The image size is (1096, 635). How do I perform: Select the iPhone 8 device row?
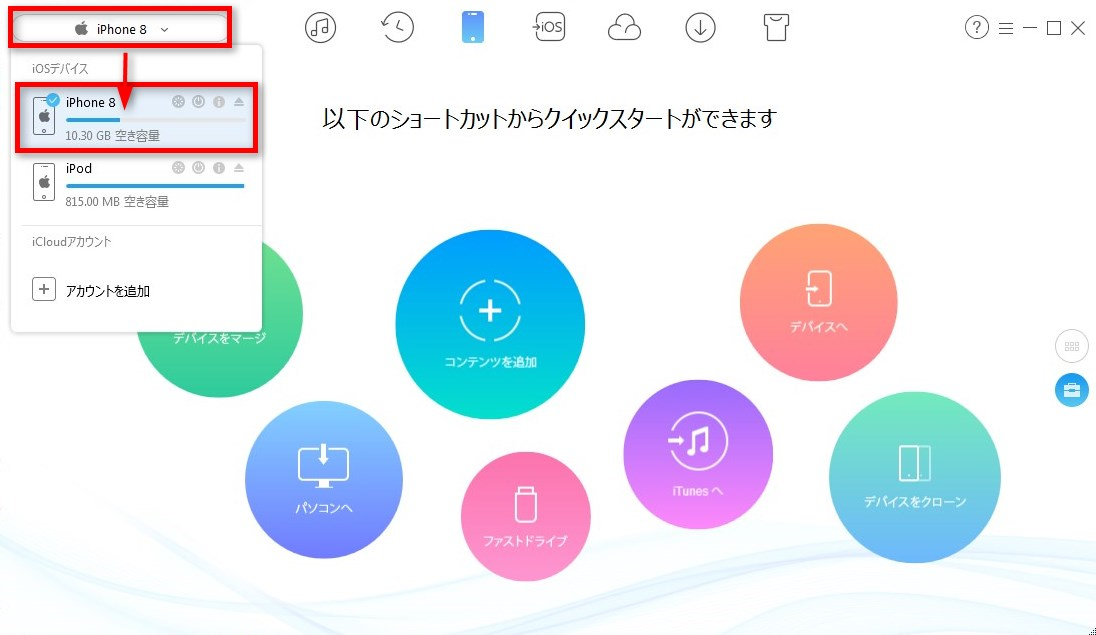[x=138, y=117]
